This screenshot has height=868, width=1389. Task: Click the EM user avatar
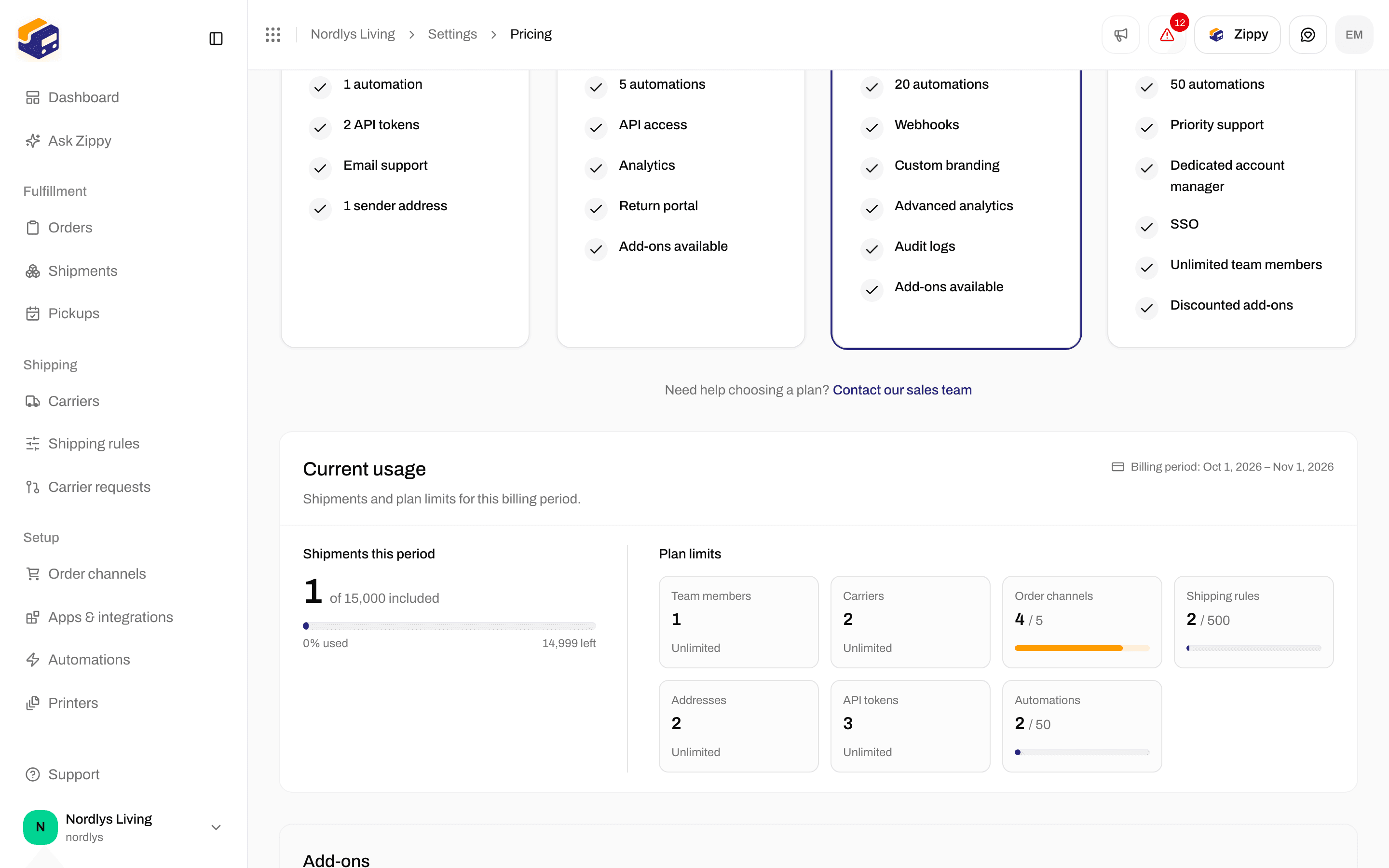pyautogui.click(x=1354, y=34)
